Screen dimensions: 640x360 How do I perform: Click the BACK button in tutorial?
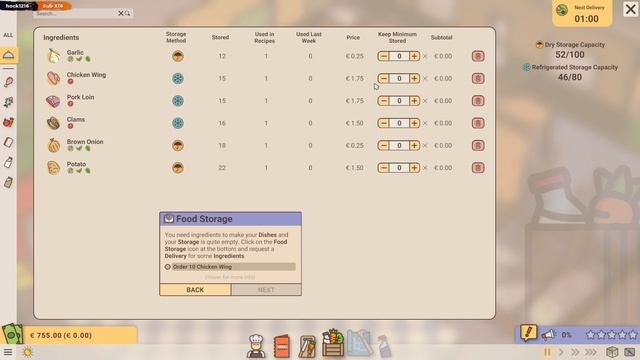click(195, 290)
